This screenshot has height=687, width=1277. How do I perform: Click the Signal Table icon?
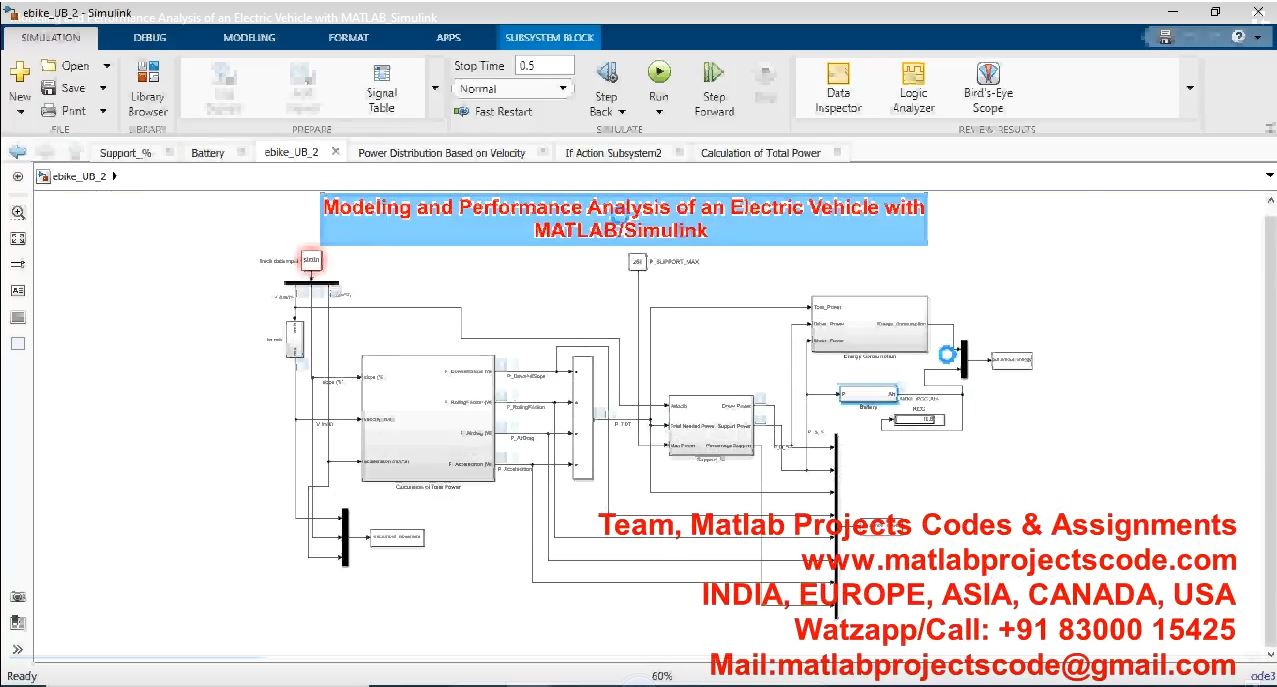click(x=381, y=87)
